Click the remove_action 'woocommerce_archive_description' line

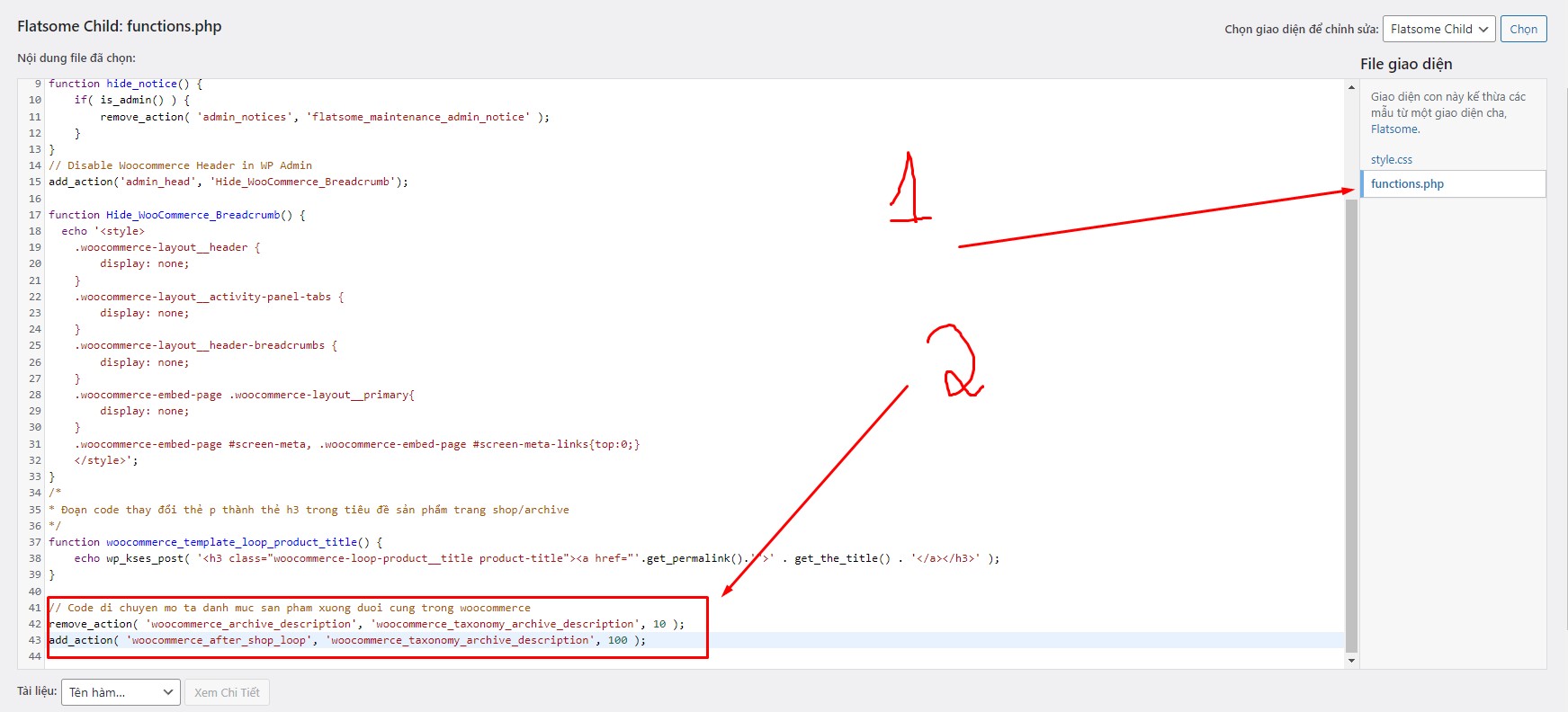366,624
